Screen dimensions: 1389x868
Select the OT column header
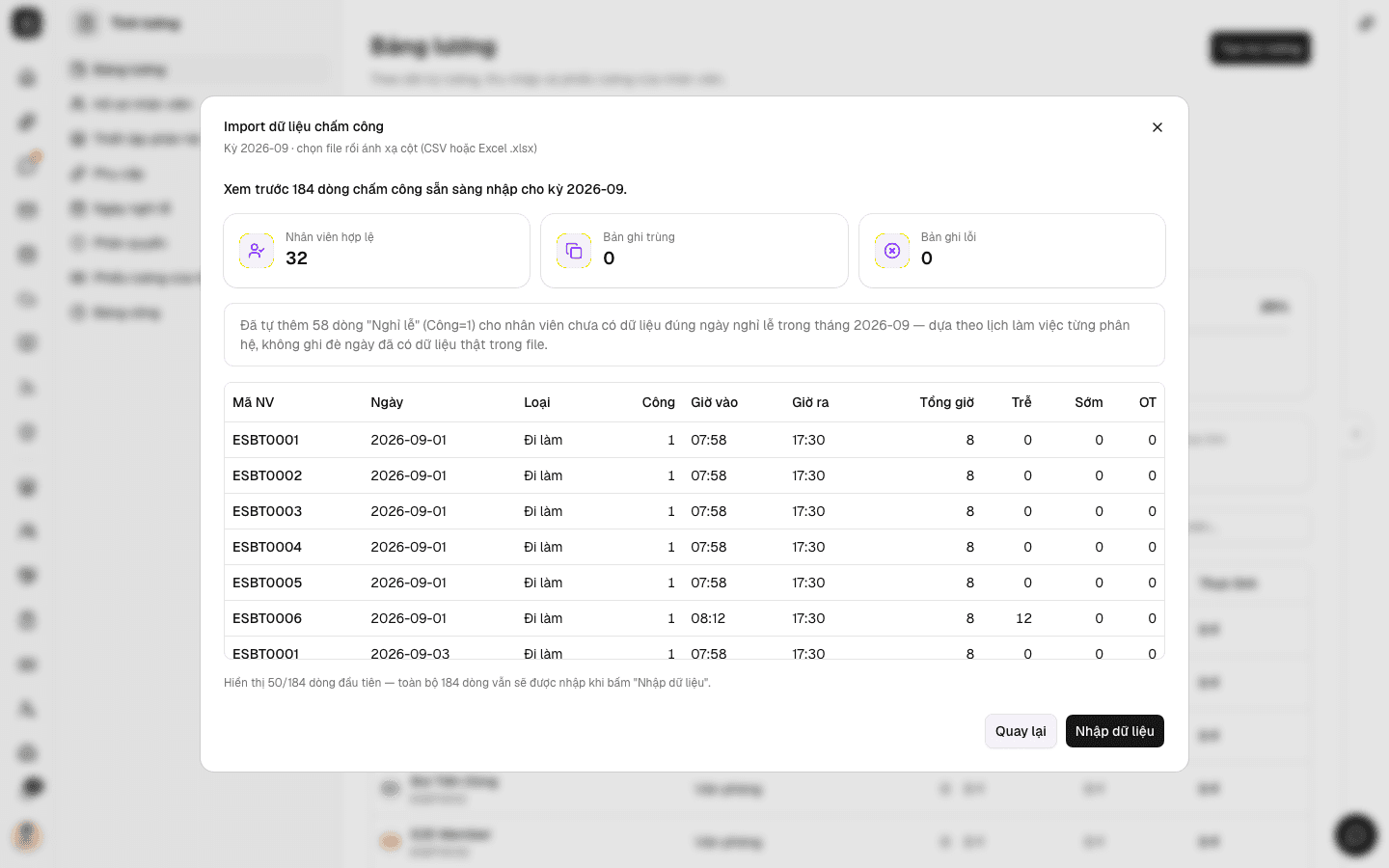[1148, 402]
